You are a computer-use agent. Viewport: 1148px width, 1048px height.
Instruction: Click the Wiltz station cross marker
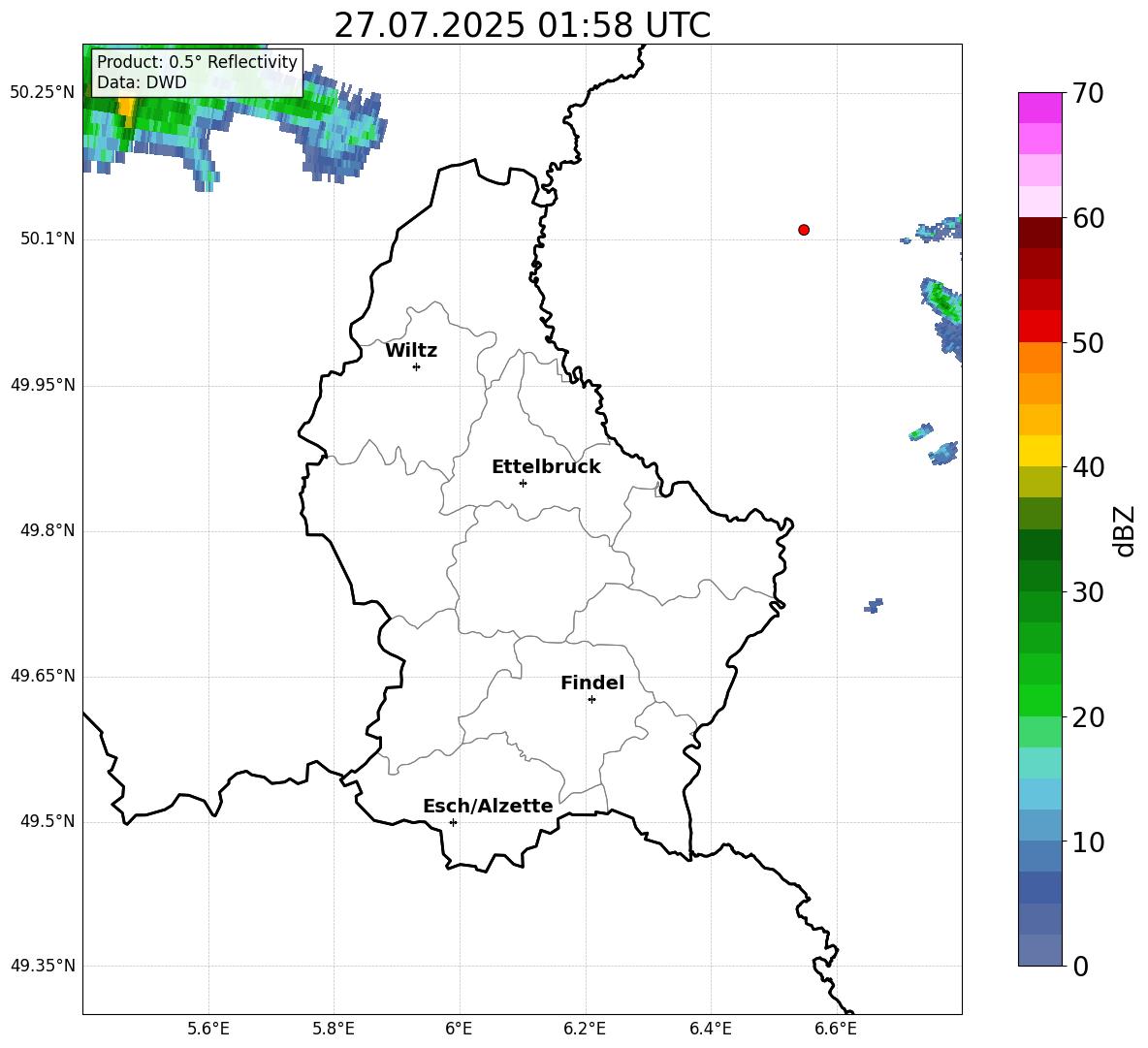[x=417, y=366]
